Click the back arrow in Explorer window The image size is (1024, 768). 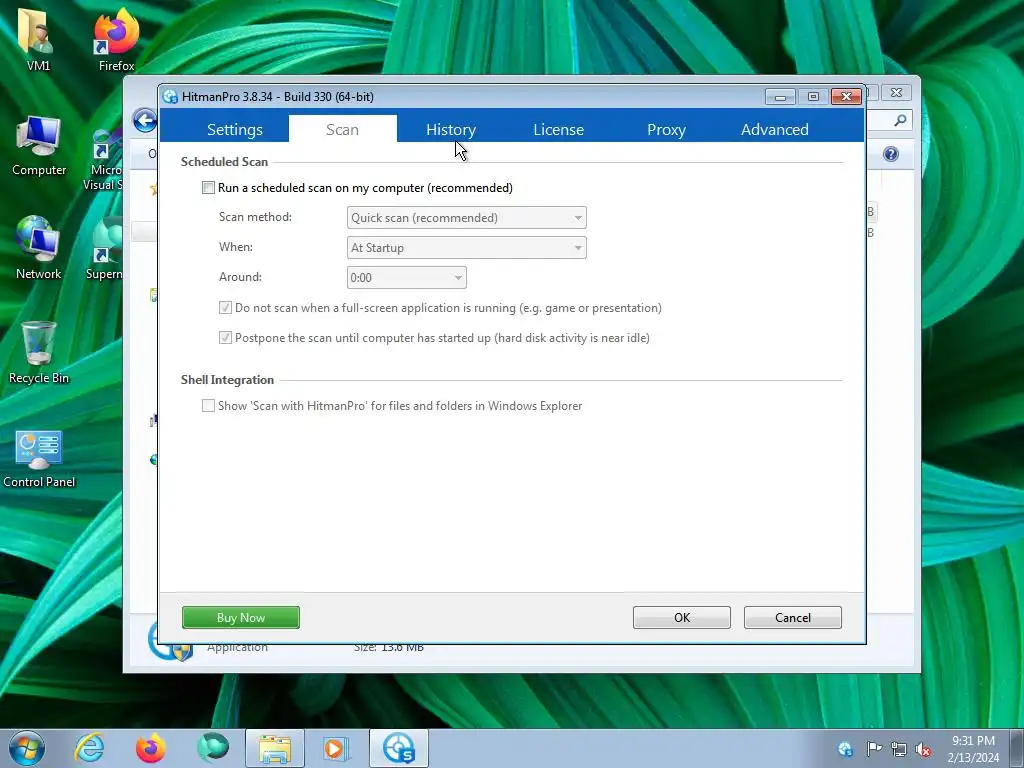point(144,120)
